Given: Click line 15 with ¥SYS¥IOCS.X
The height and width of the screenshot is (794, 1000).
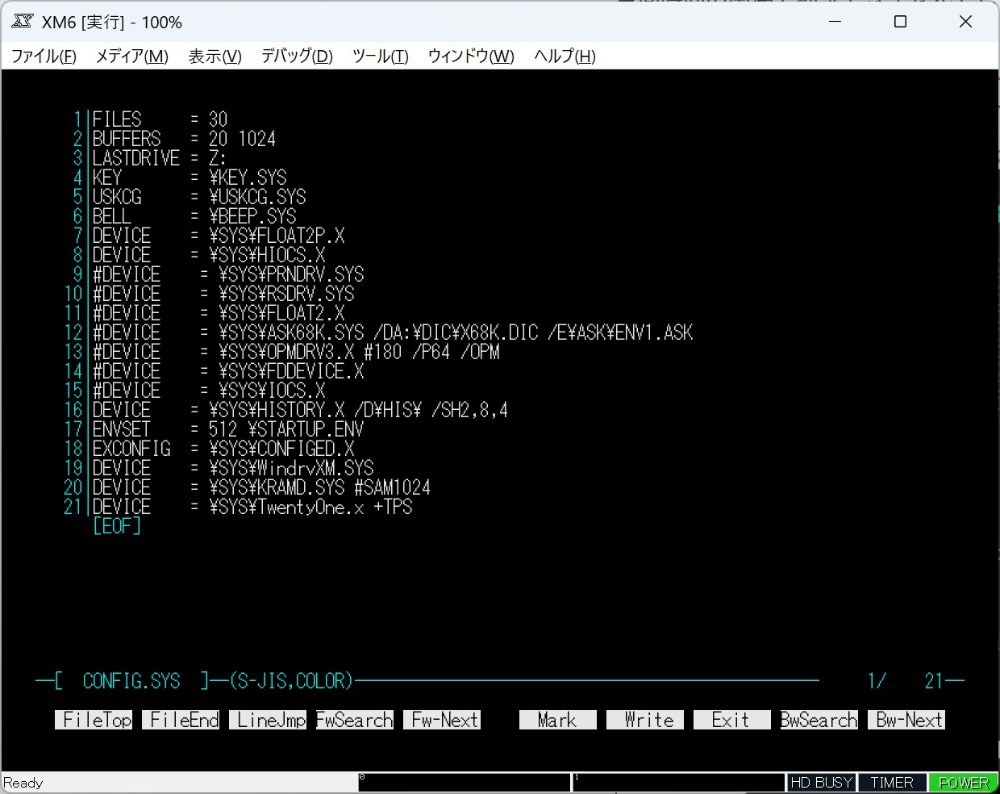Looking at the screenshot, I should coord(209,390).
